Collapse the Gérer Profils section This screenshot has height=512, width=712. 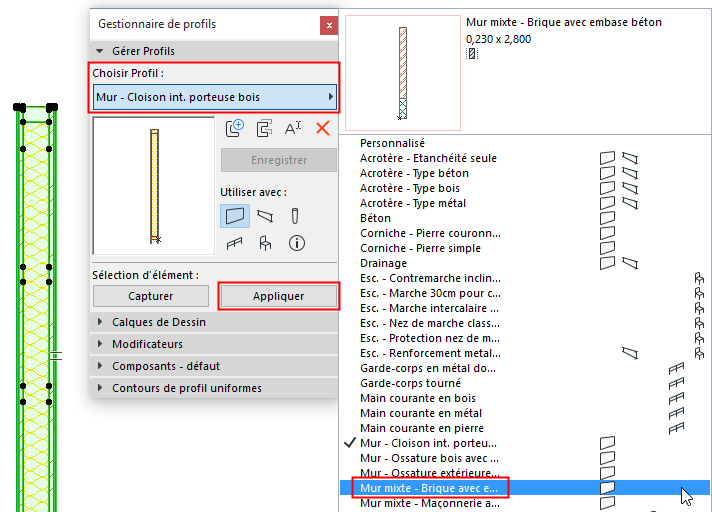click(214, 51)
